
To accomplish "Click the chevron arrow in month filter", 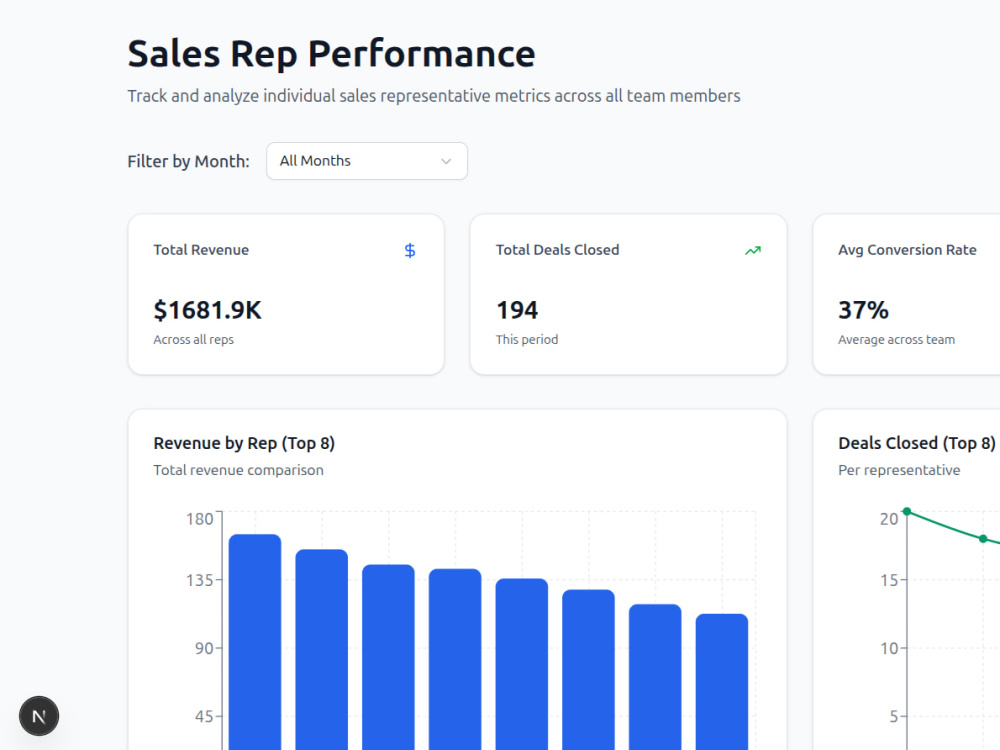I will click(x=446, y=161).
